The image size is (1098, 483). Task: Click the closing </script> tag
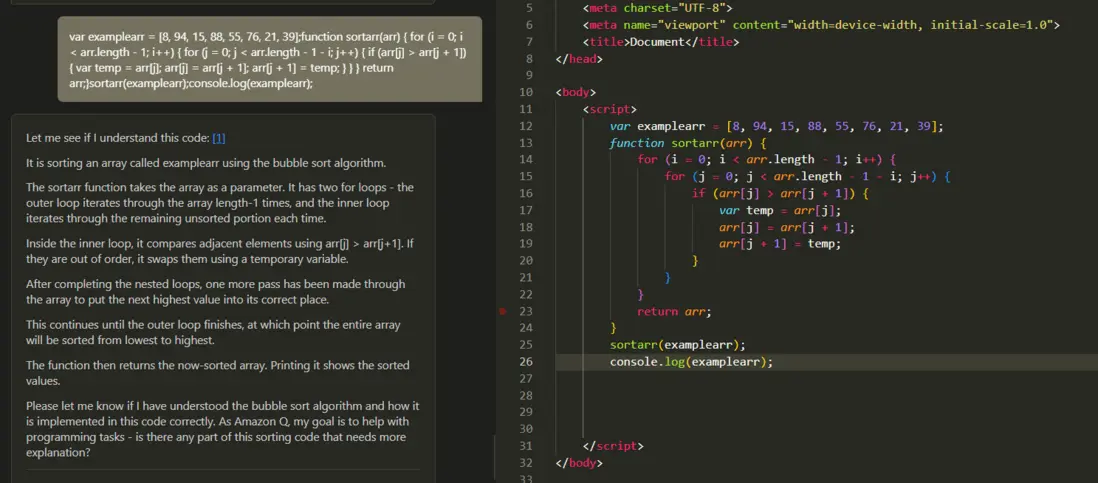(613, 446)
